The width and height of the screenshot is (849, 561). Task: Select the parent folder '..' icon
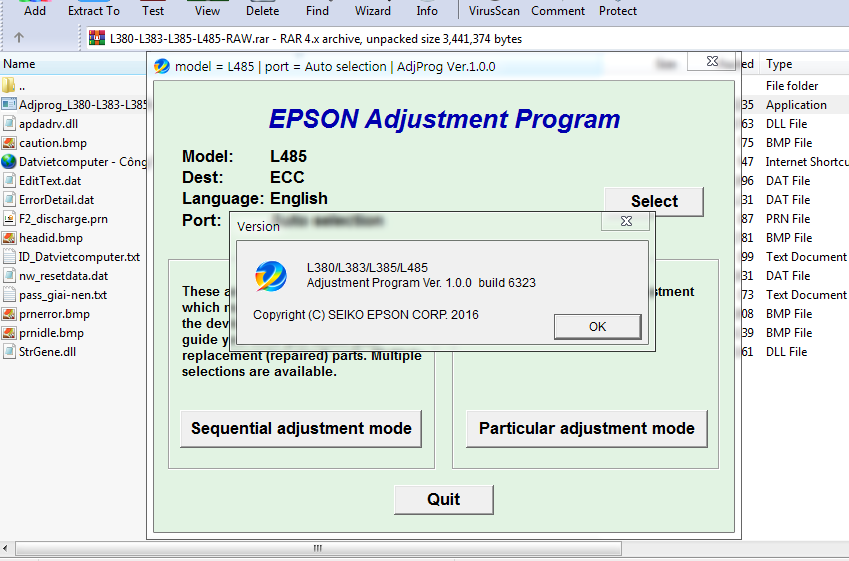click(x=8, y=86)
